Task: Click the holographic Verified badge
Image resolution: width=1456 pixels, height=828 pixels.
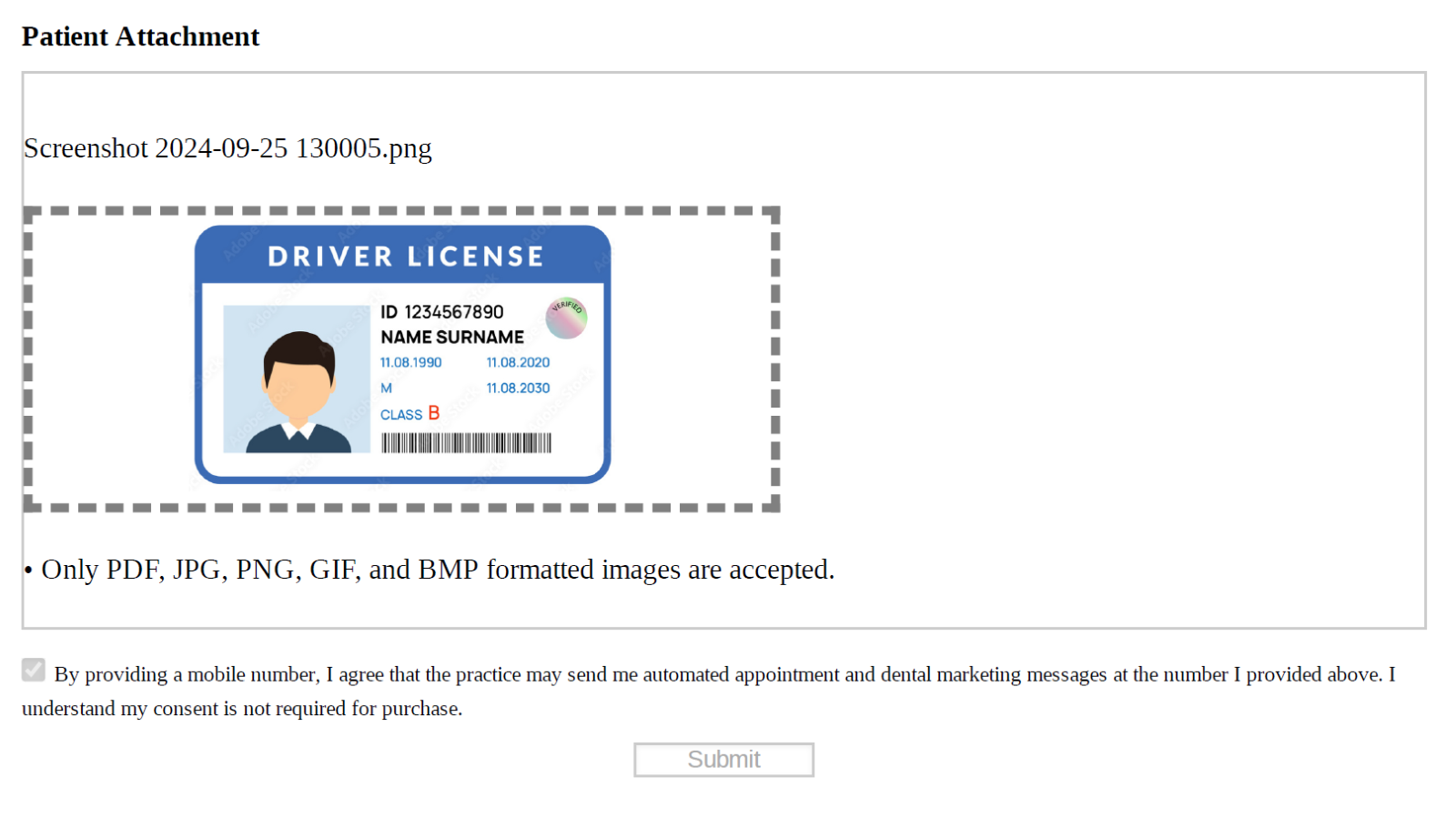Action: click(566, 318)
